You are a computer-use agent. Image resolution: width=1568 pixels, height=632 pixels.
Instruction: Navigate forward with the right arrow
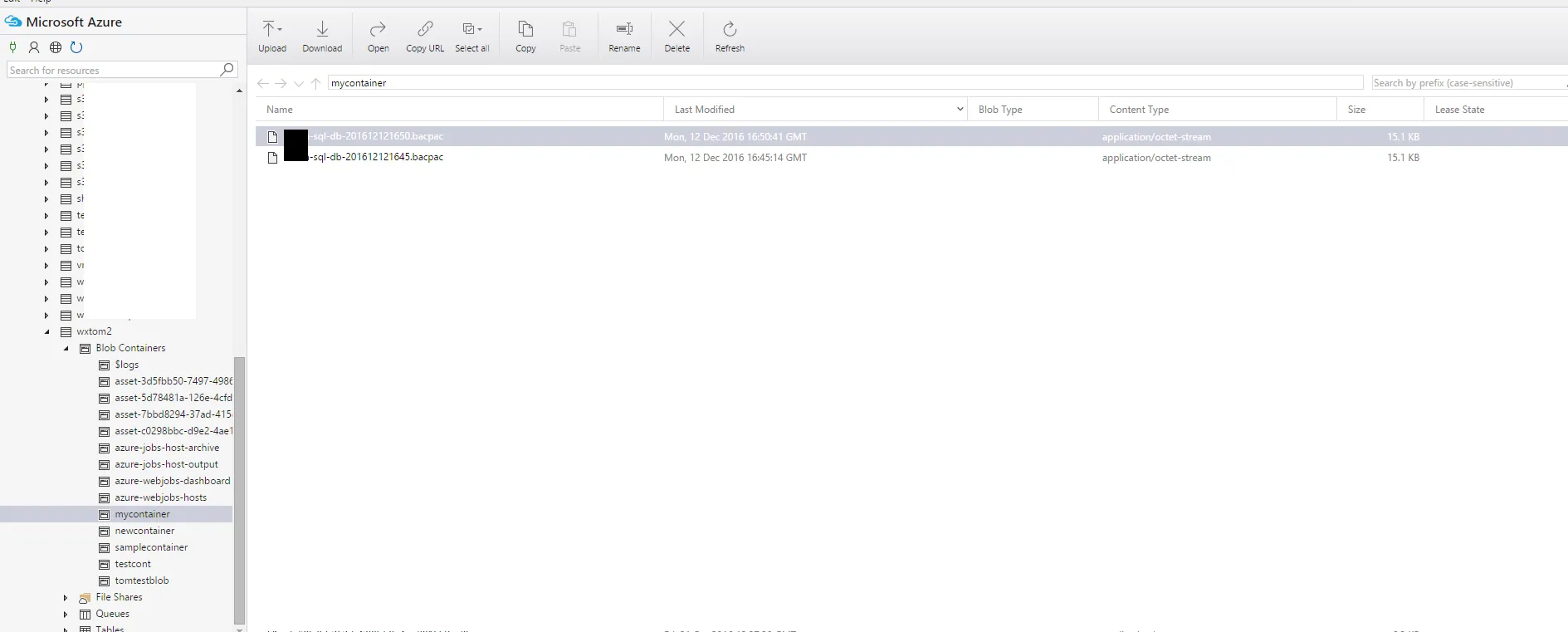pyautogui.click(x=281, y=83)
